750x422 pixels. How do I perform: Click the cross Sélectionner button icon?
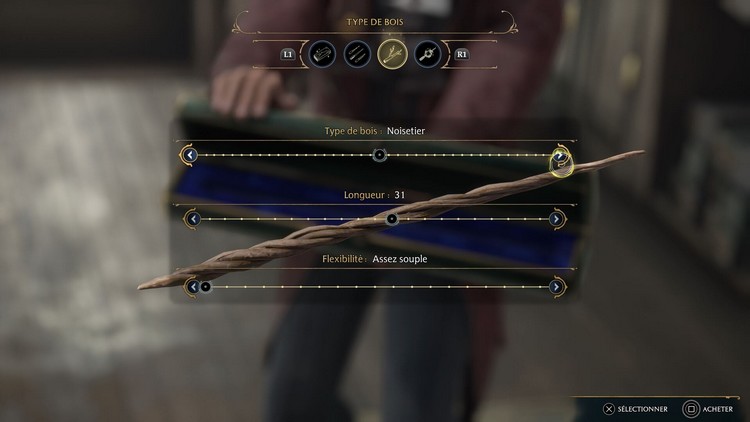(608, 409)
